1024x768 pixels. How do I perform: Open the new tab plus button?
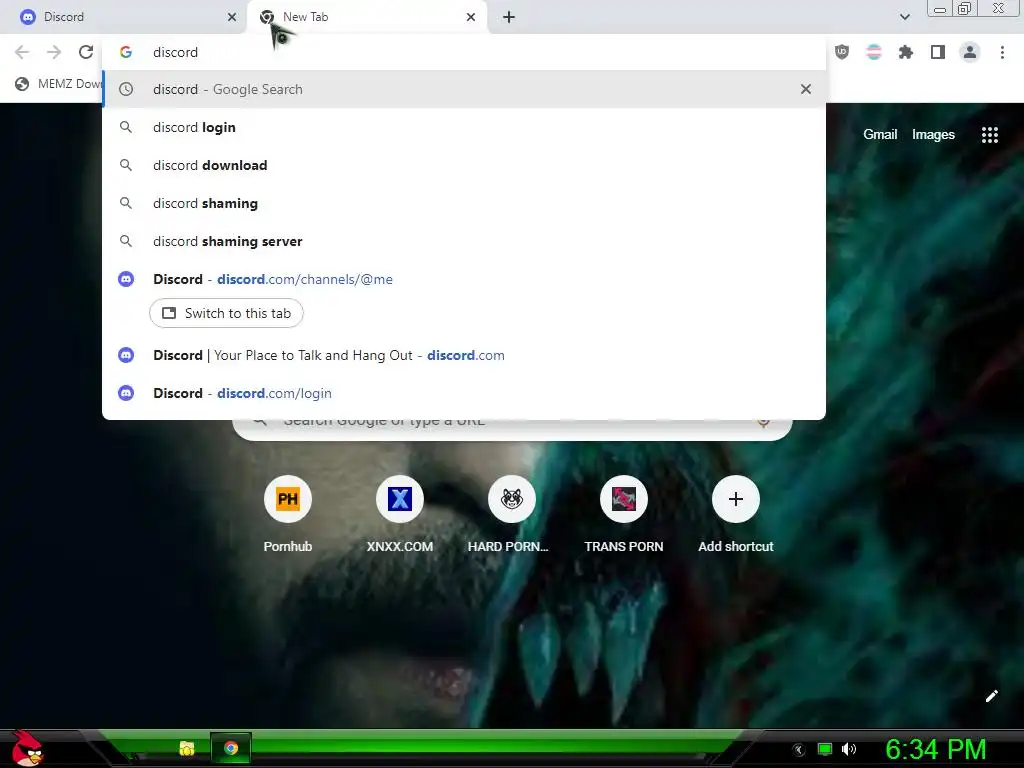pyautogui.click(x=509, y=17)
